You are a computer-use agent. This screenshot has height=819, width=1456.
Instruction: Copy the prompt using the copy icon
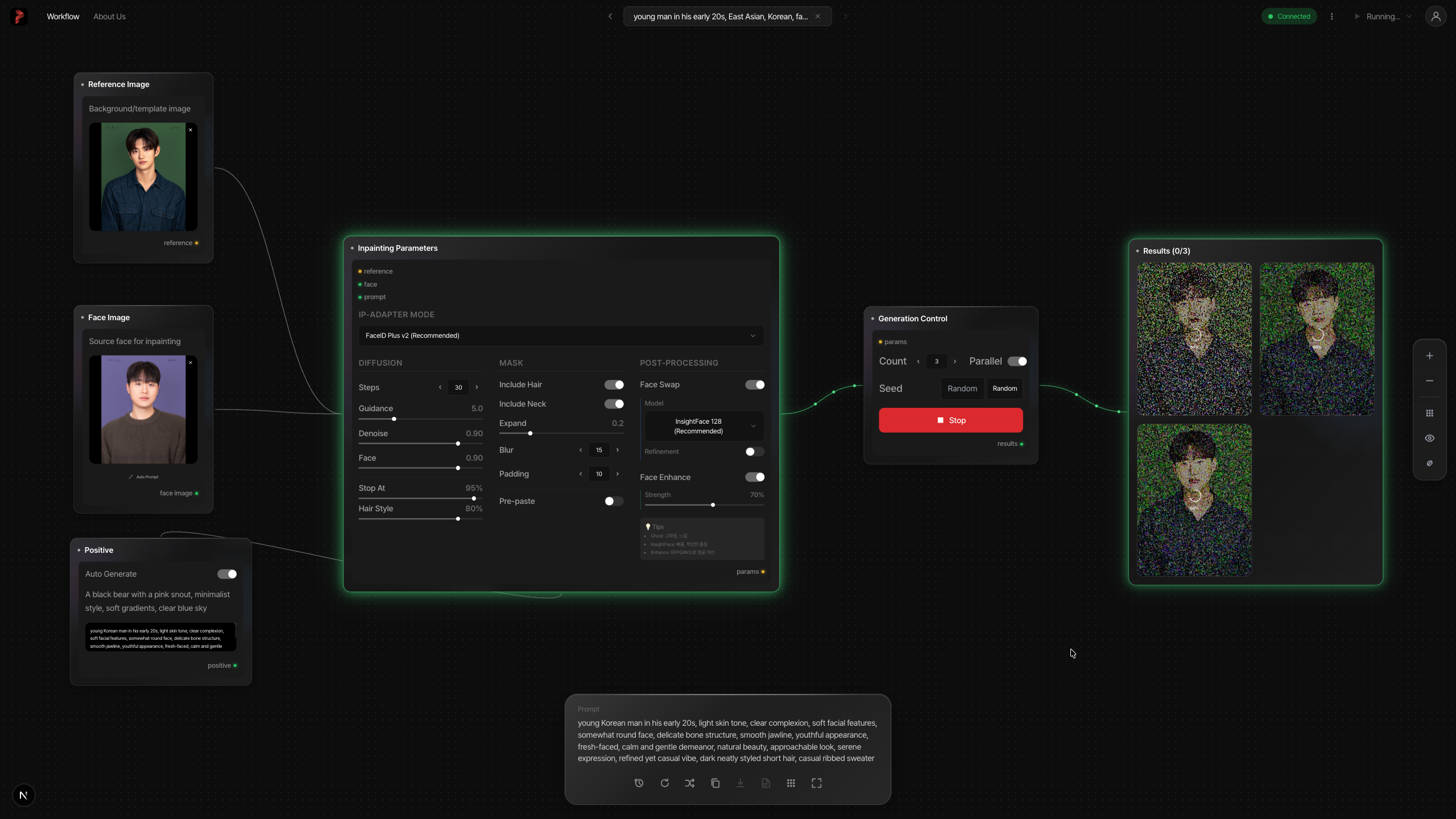click(715, 783)
